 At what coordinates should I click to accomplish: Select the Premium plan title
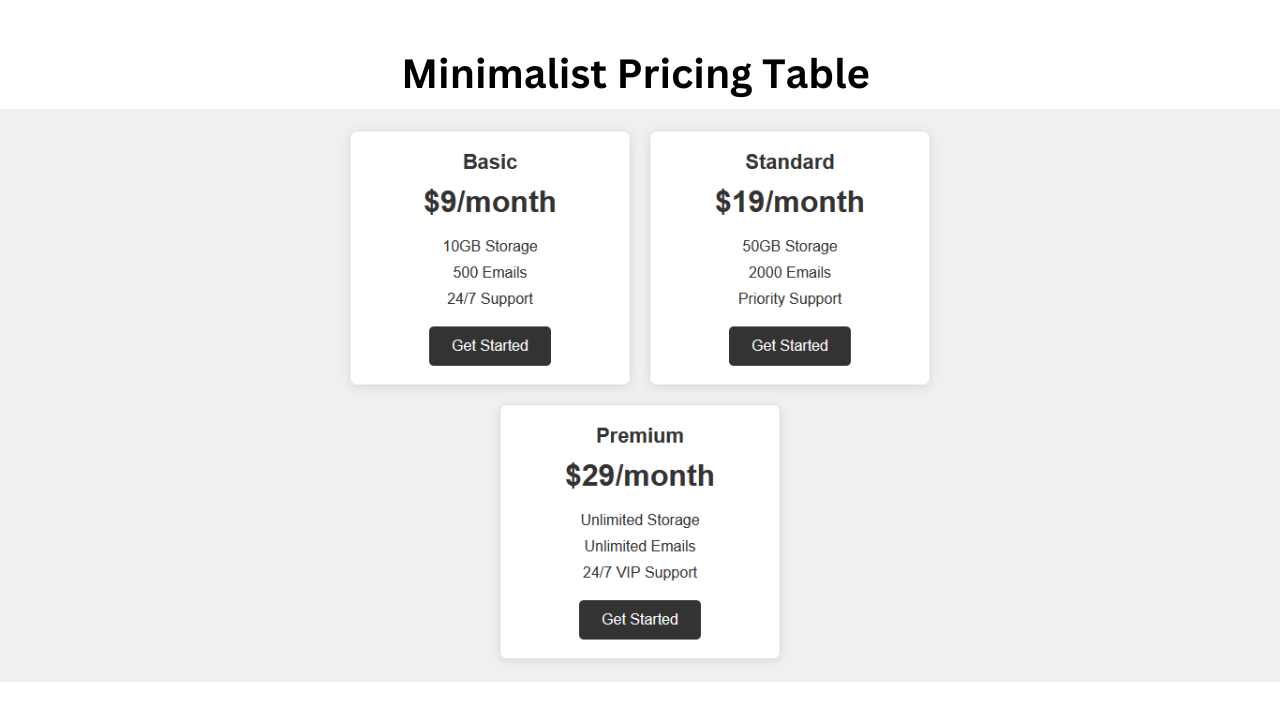click(x=640, y=436)
